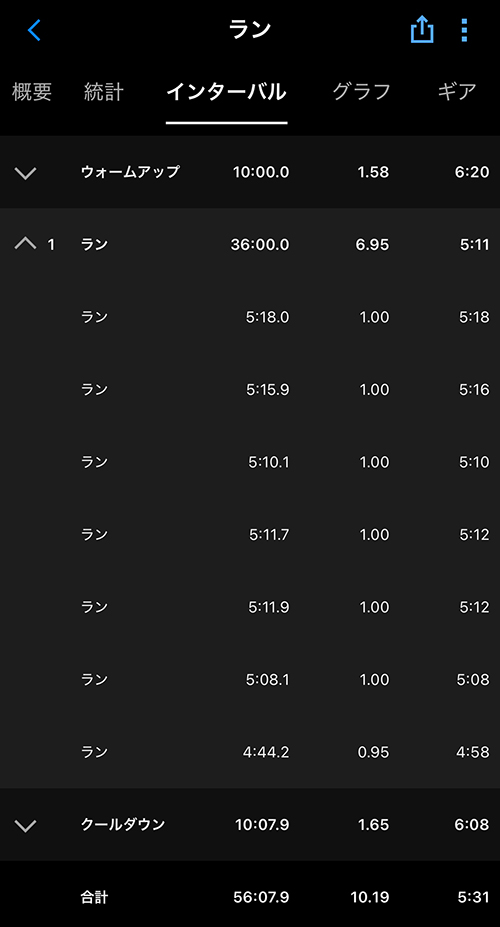Expand the クールダウン row chevron
Image resolution: width=500 pixels, height=927 pixels.
[25, 825]
